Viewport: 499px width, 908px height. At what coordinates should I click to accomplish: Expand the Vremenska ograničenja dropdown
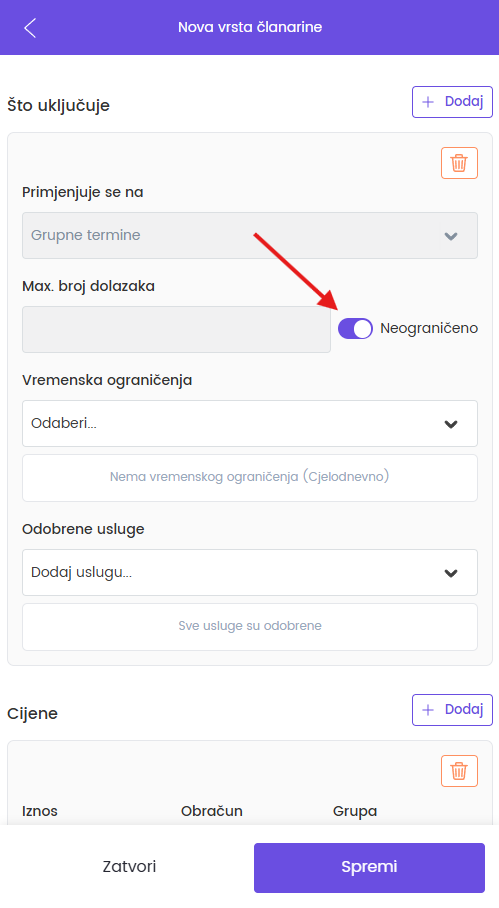(x=250, y=423)
